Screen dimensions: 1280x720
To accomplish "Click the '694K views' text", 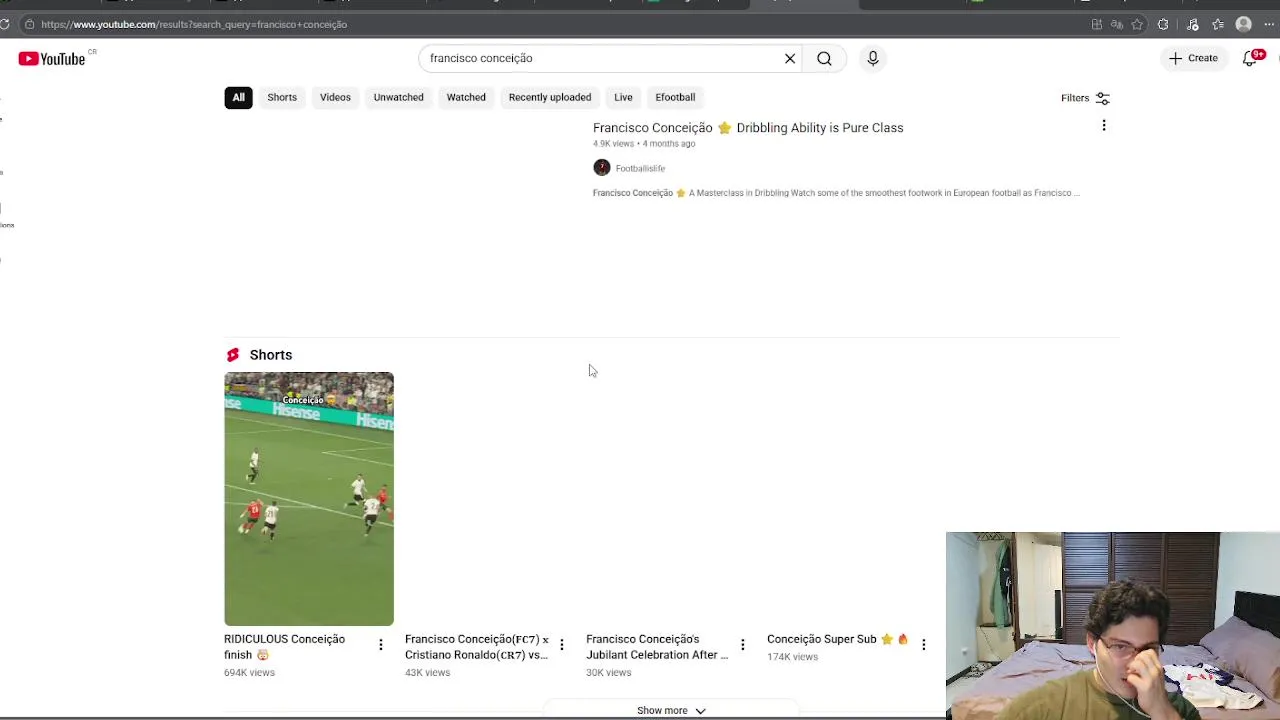I will pos(249,673).
